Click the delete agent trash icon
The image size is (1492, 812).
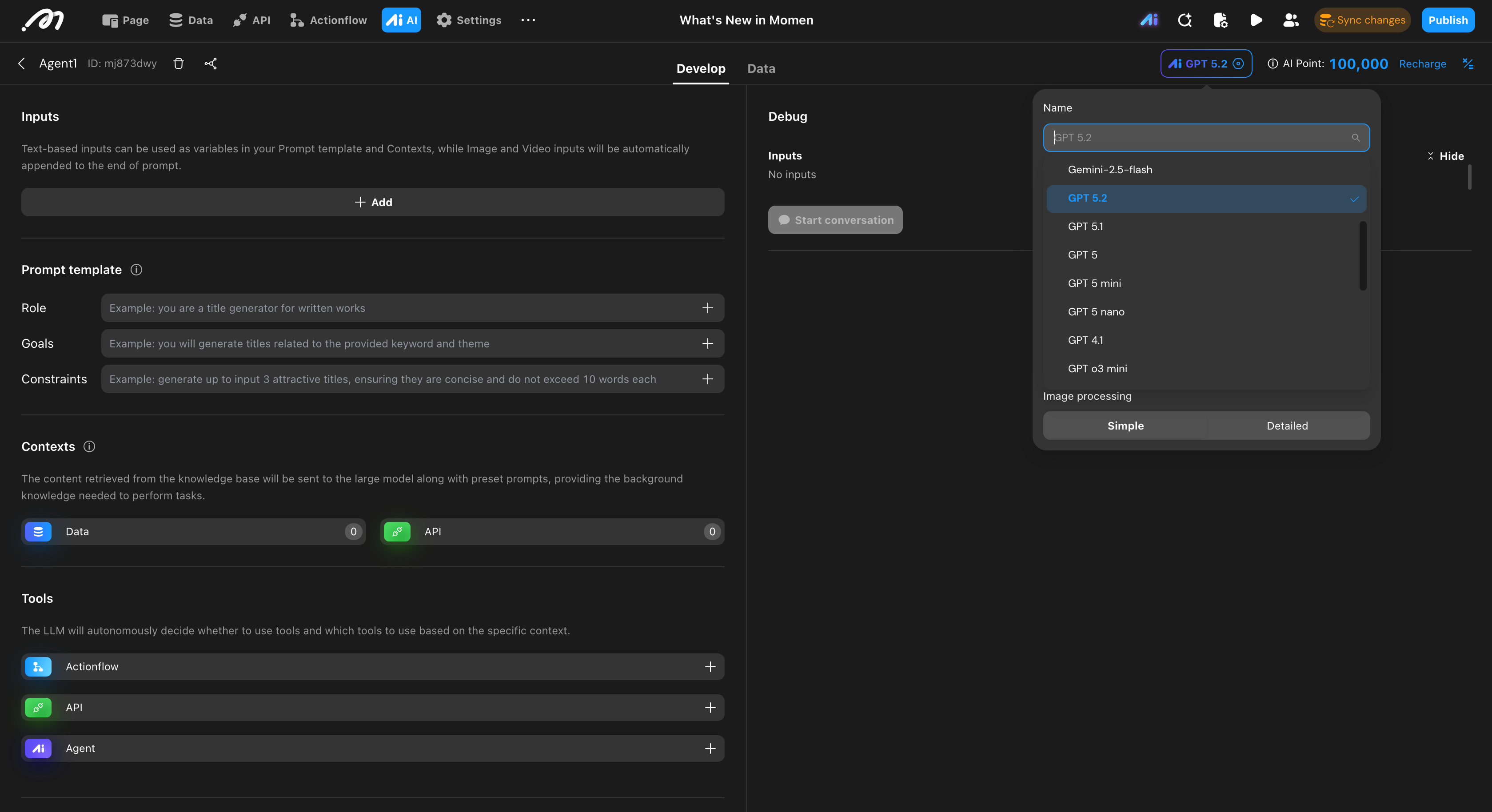coord(179,64)
